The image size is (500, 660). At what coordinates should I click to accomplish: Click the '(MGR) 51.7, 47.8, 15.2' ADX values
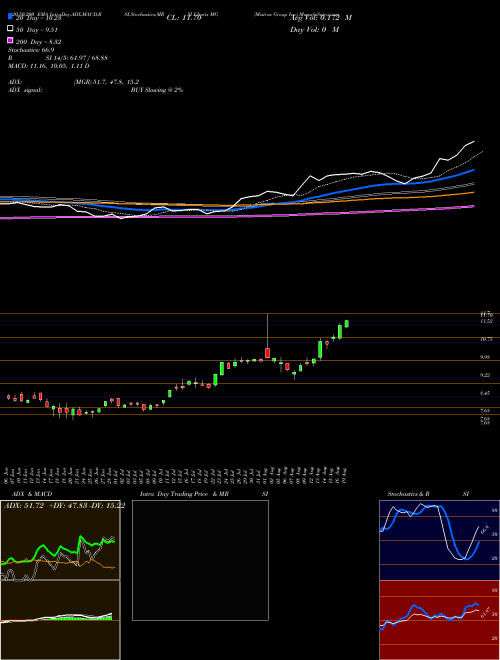coord(106,82)
